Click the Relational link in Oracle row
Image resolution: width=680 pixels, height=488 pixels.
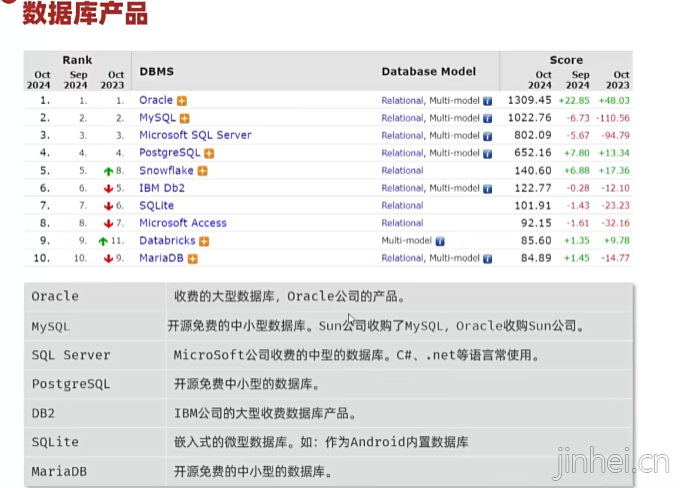point(402,101)
